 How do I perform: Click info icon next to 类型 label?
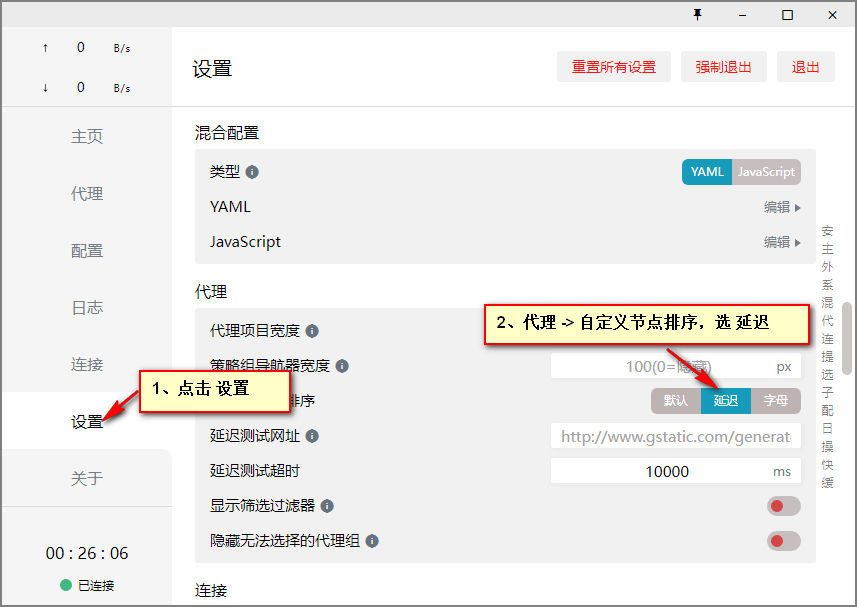coord(252,172)
